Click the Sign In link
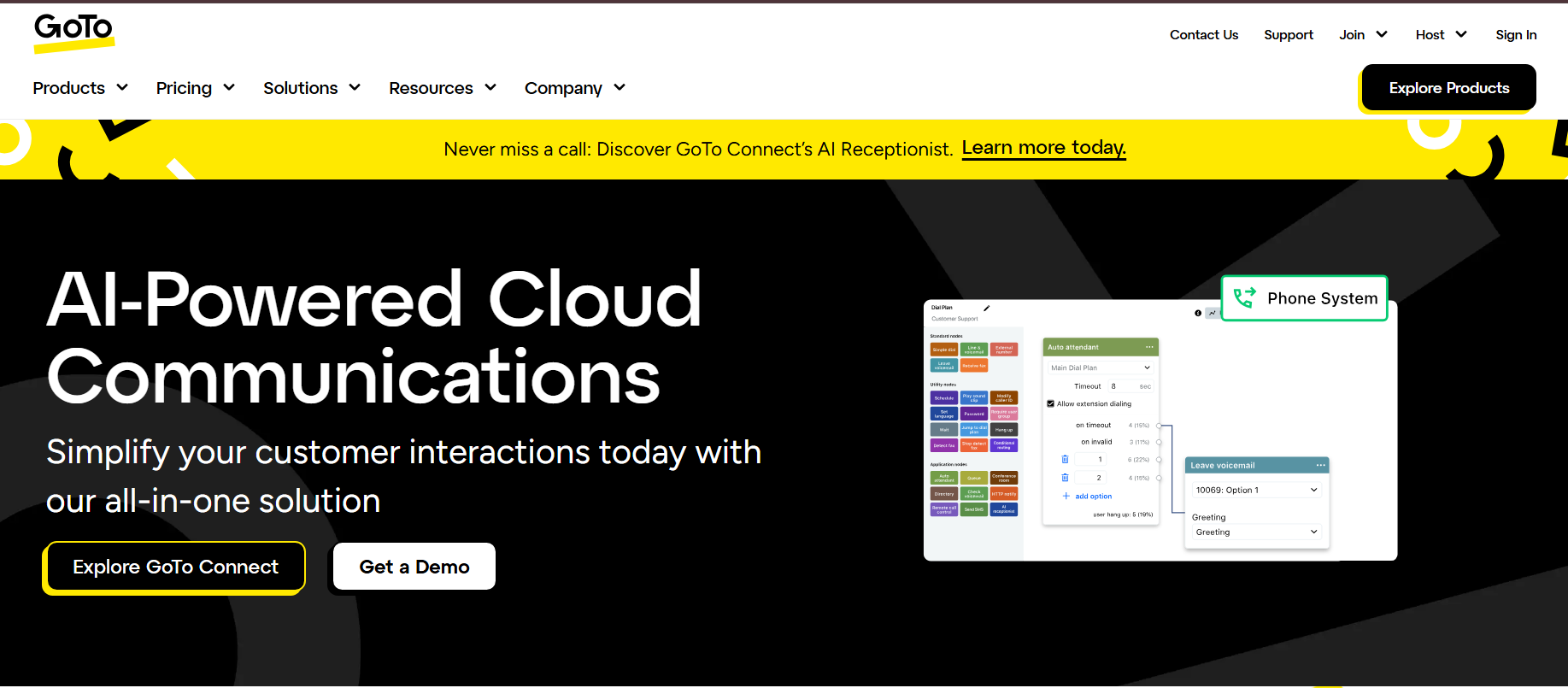This screenshot has width=1568, height=688. pos(1516,35)
